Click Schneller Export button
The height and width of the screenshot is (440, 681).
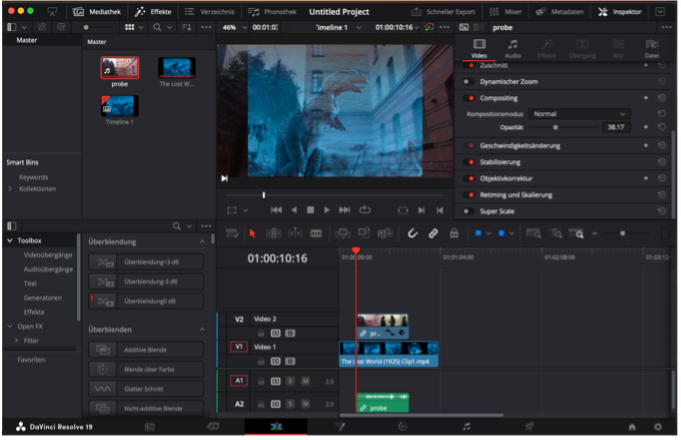point(443,12)
